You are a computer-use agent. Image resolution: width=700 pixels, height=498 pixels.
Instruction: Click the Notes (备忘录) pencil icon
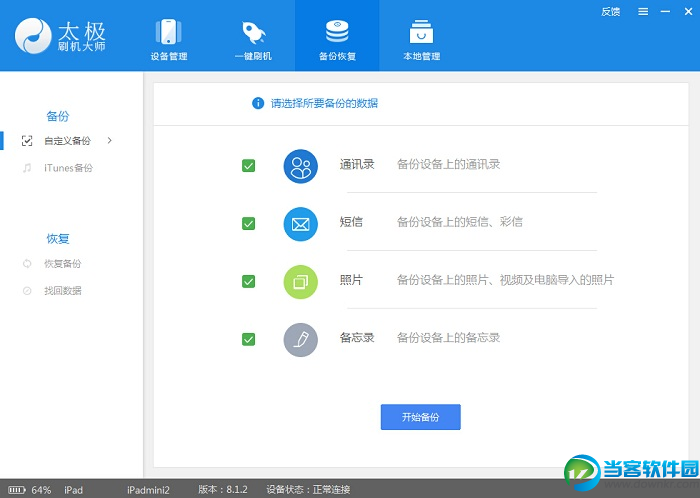(300, 340)
